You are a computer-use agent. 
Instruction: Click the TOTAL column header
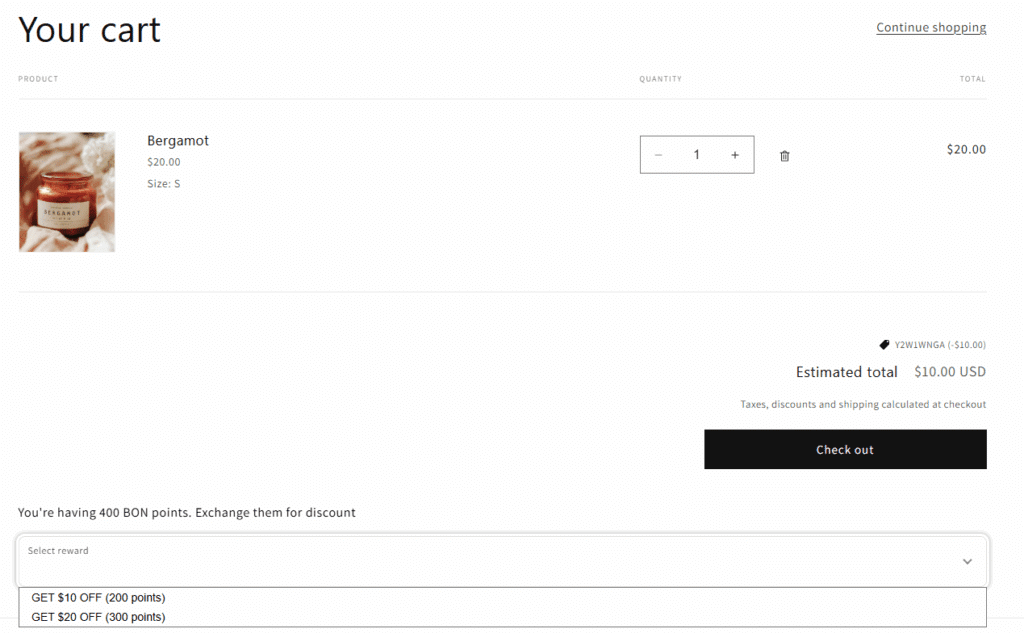click(x=972, y=79)
